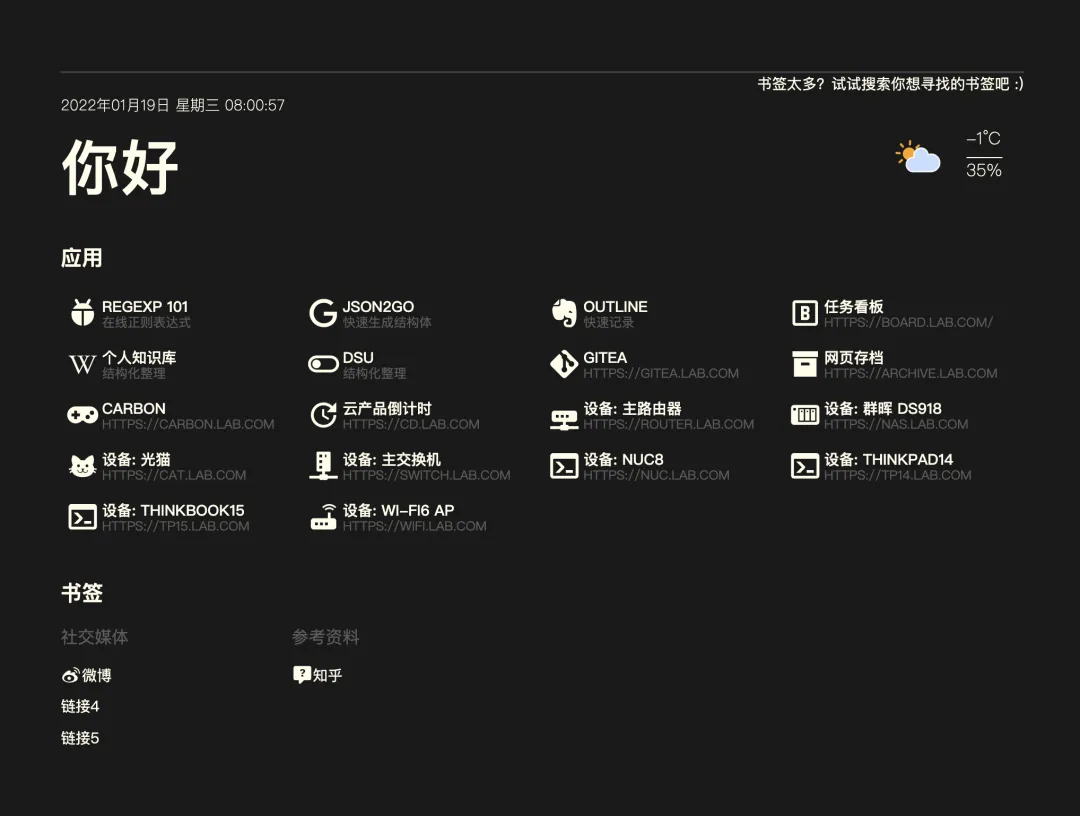Open the DSU app title
The image size is (1080, 816).
click(358, 357)
